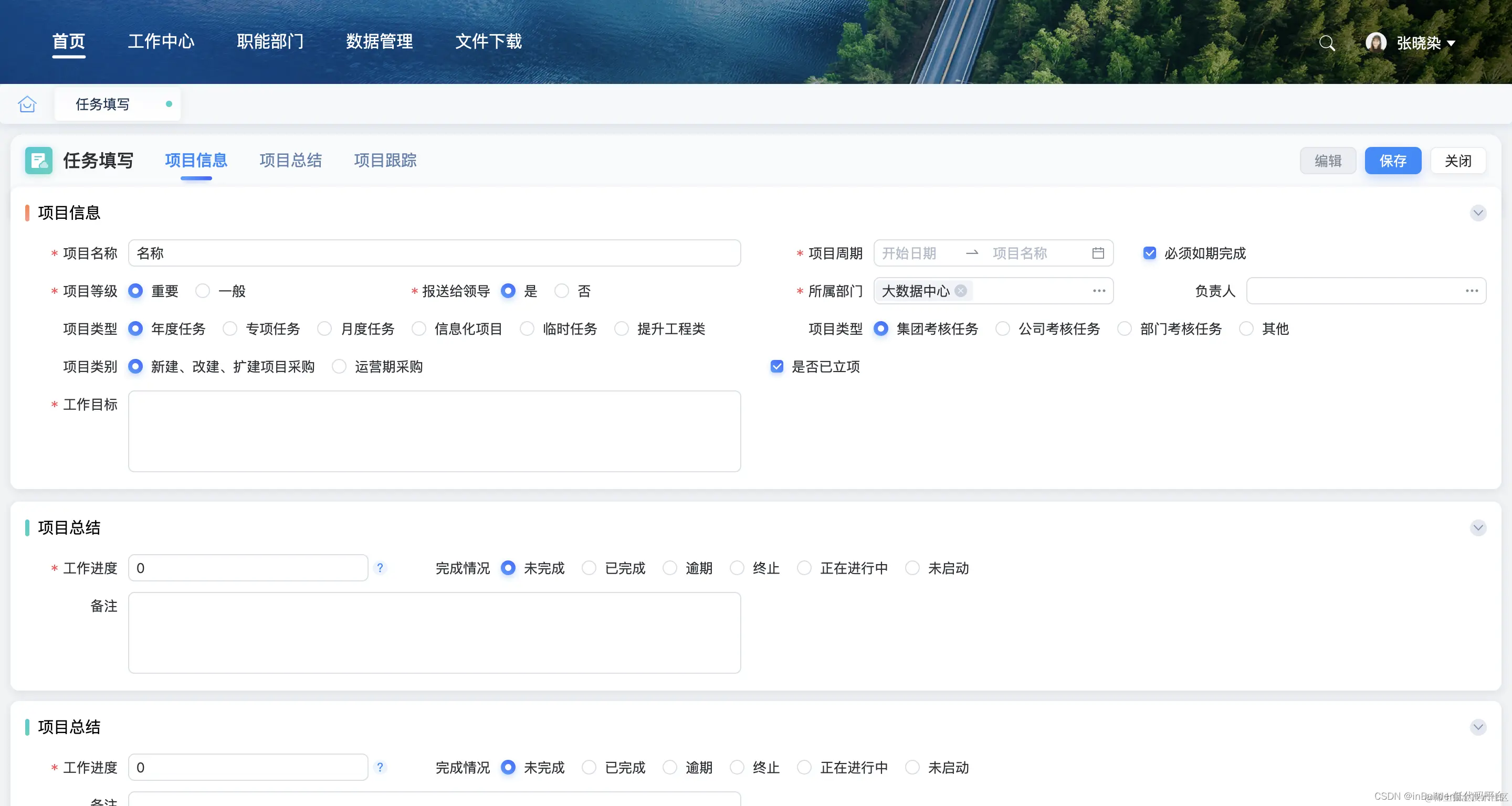Click into the 工作目标 text area

coord(434,431)
